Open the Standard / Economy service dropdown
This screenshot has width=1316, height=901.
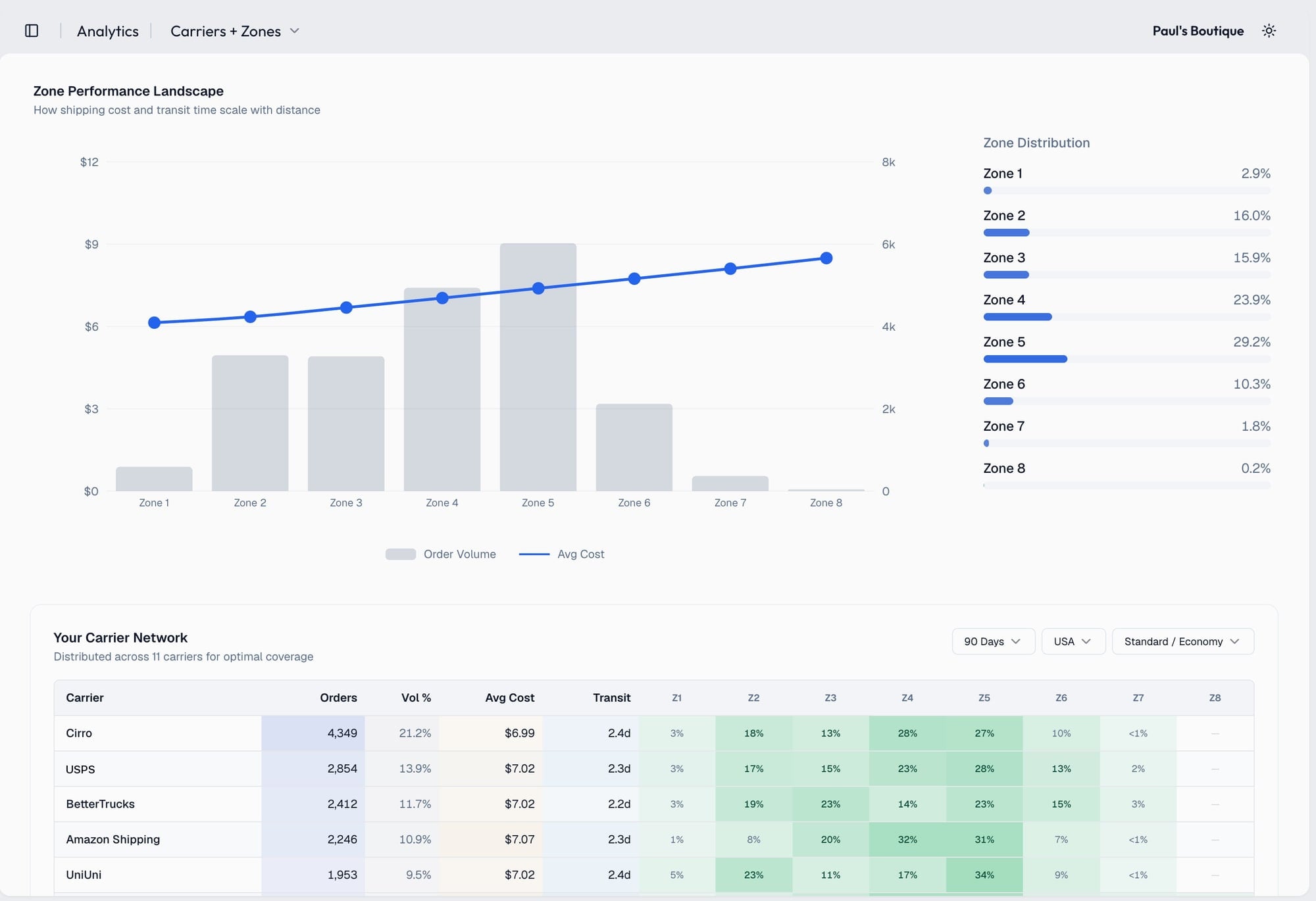pyautogui.click(x=1182, y=641)
